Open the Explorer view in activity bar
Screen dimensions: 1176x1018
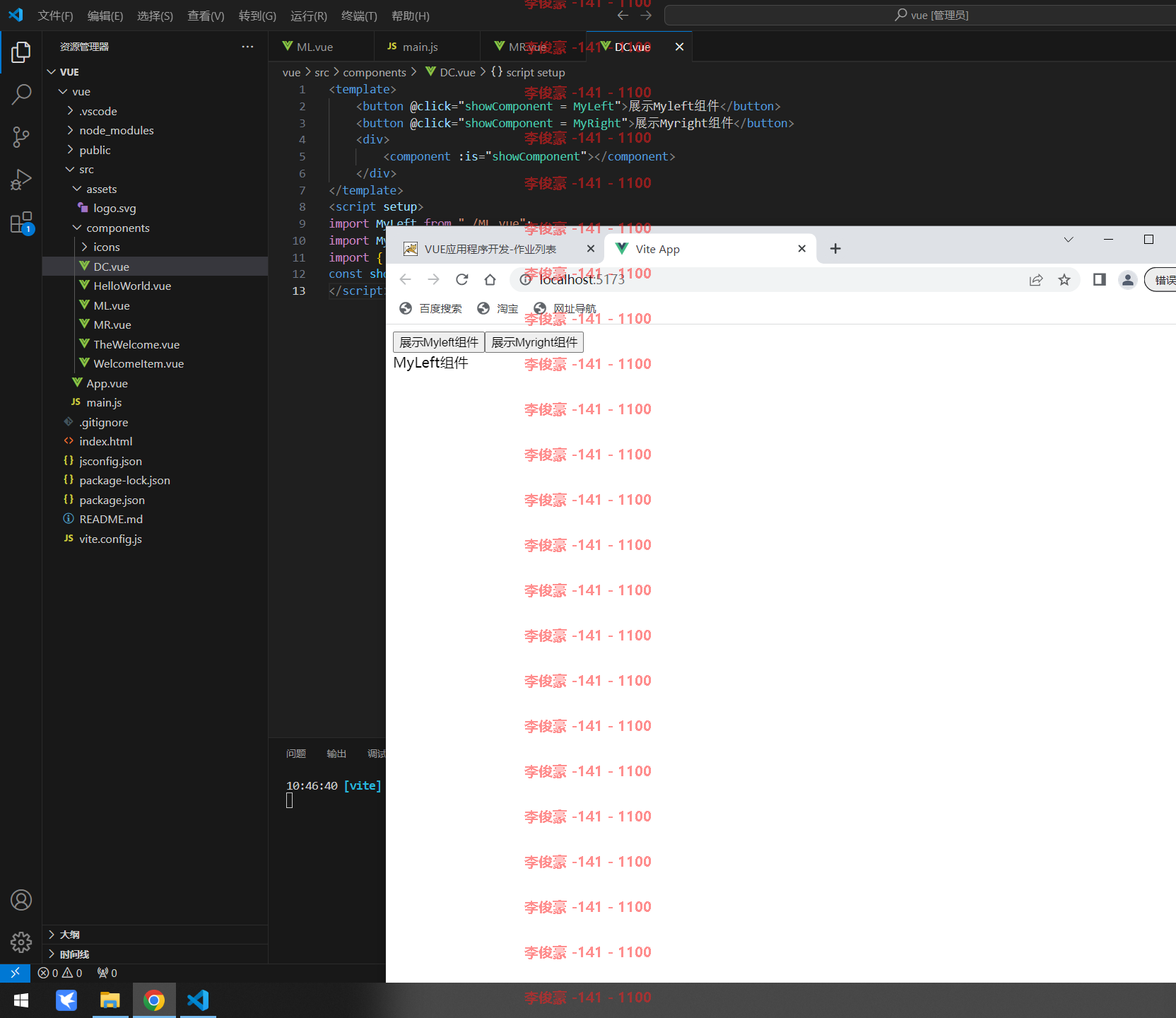21,52
